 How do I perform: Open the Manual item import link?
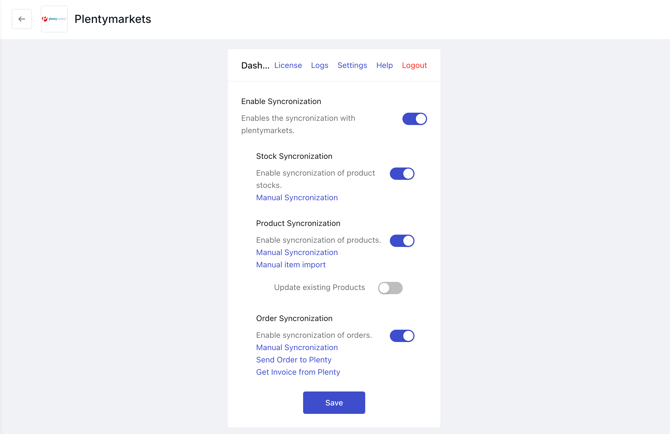tap(291, 265)
